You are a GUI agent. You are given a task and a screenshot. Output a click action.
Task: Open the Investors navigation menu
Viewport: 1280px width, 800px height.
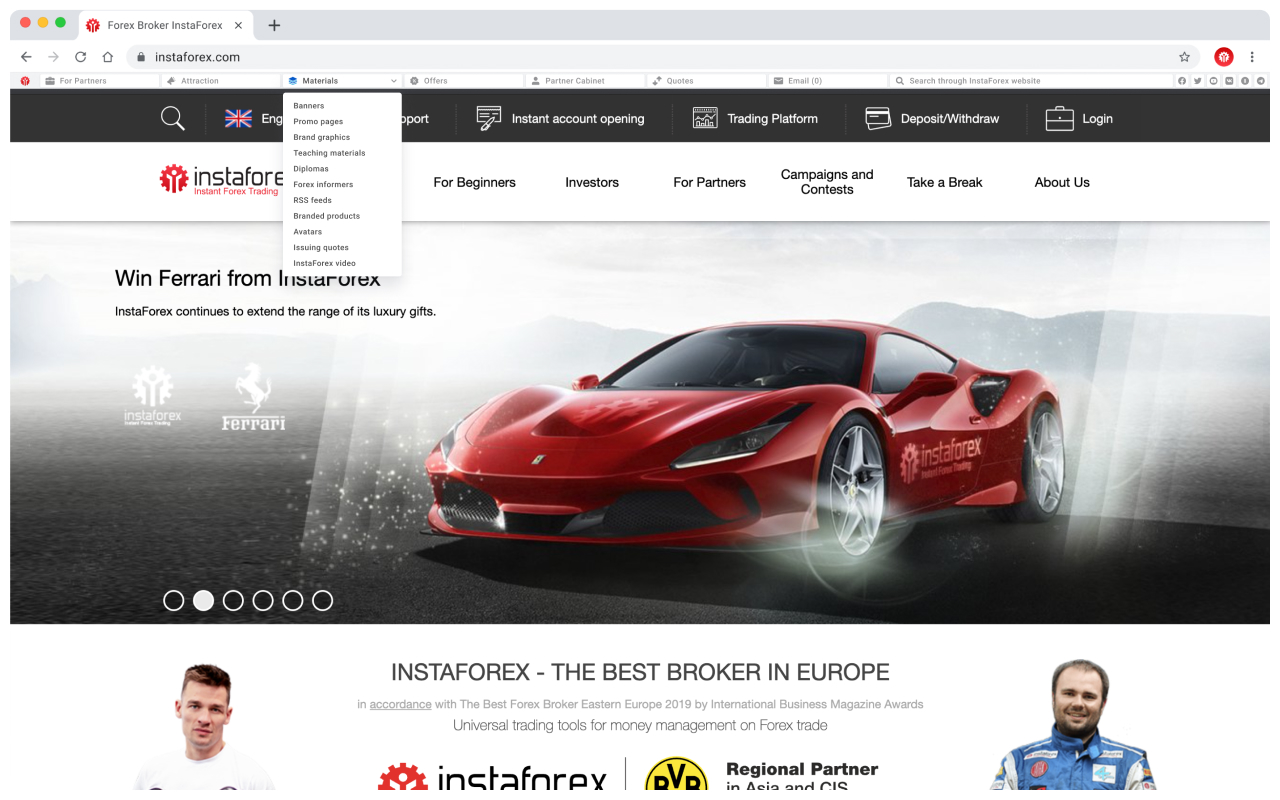tap(592, 182)
